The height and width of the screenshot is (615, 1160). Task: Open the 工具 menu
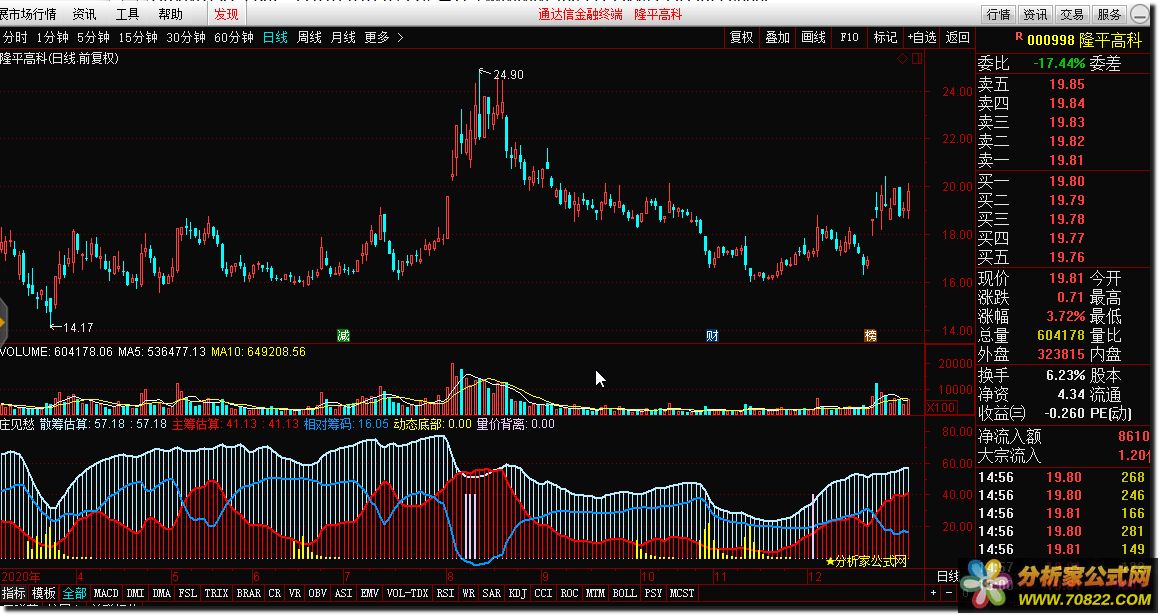click(127, 14)
